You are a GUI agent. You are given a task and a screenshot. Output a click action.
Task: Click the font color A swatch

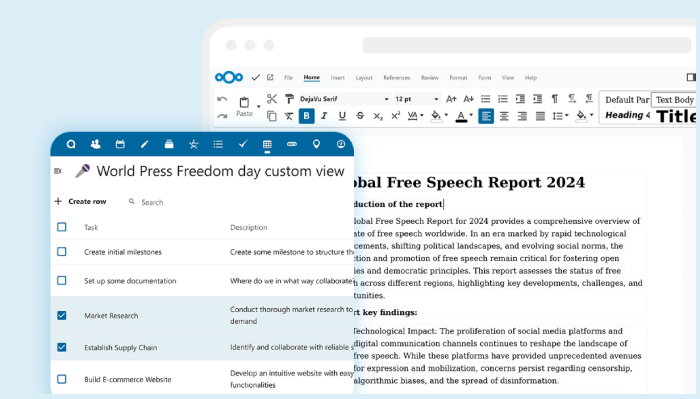click(461, 116)
